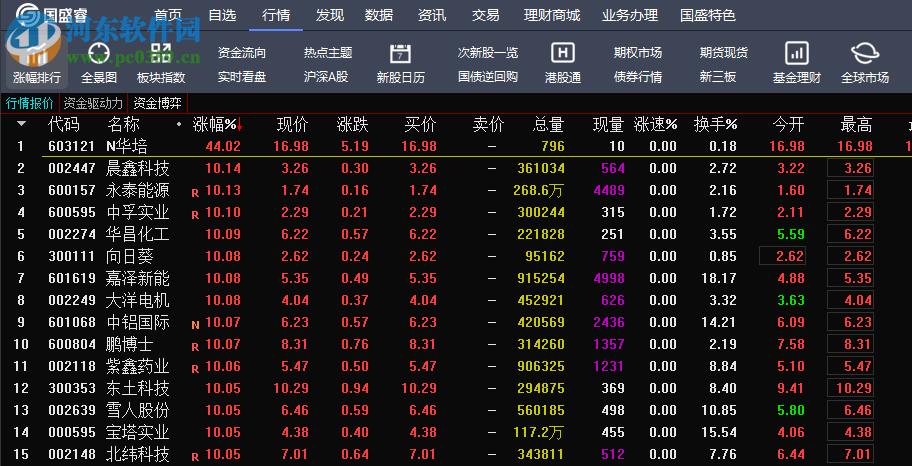The width and height of the screenshot is (912, 466).
Task: Select the 行情报价 sub-tab
Action: 30,104
